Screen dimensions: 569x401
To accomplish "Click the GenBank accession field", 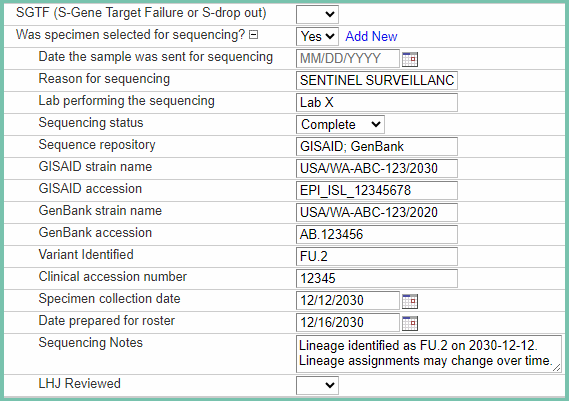I will click(377, 234).
